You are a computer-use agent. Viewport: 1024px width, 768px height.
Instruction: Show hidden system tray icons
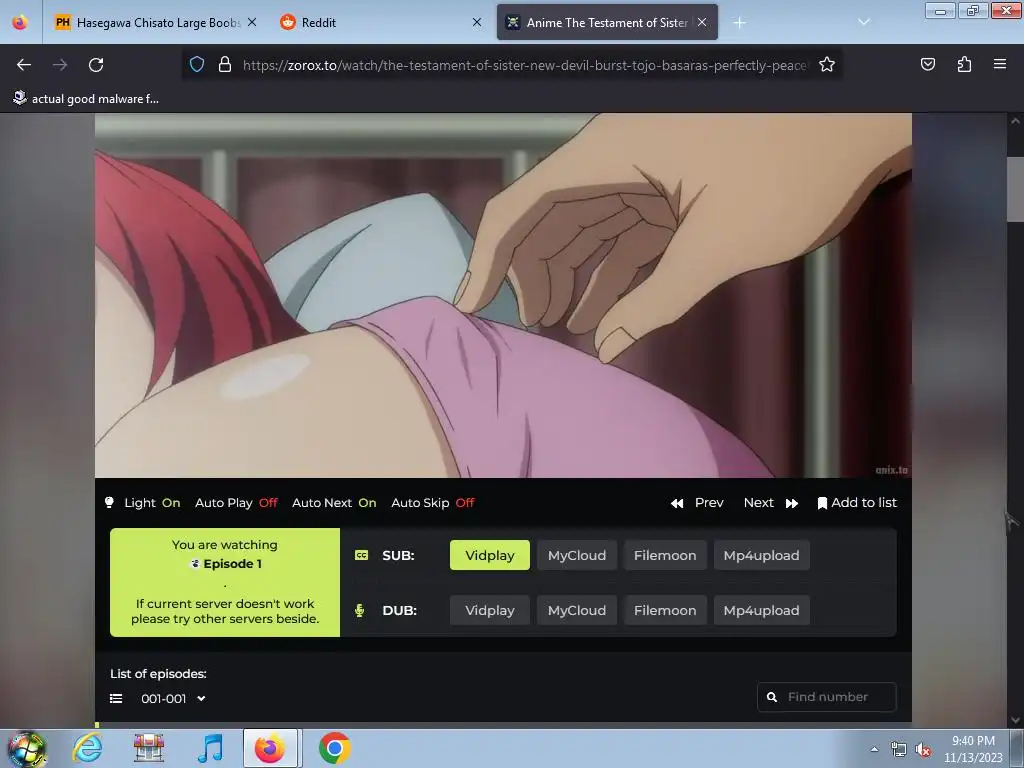click(874, 749)
